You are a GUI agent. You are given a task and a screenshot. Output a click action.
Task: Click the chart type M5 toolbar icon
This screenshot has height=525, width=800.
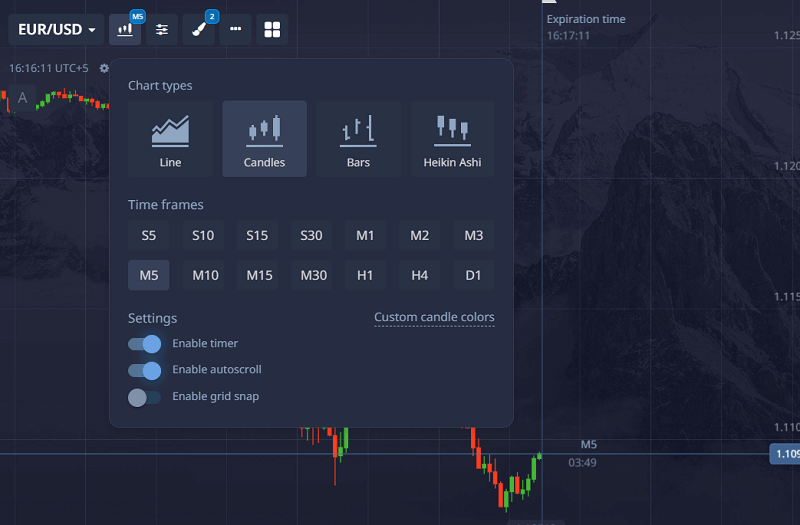click(125, 30)
